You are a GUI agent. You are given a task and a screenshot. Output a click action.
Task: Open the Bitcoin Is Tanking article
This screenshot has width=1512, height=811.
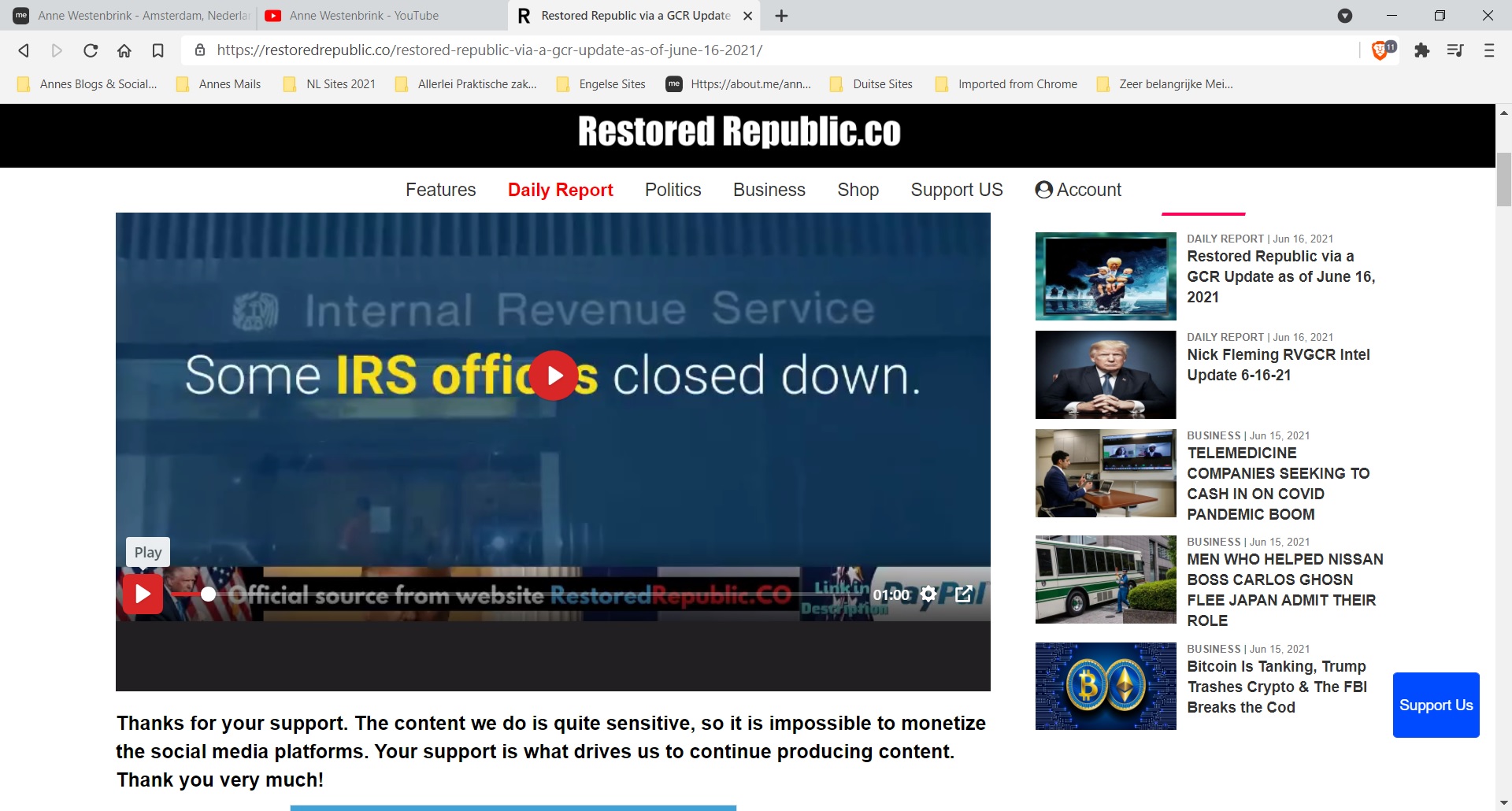point(1277,687)
